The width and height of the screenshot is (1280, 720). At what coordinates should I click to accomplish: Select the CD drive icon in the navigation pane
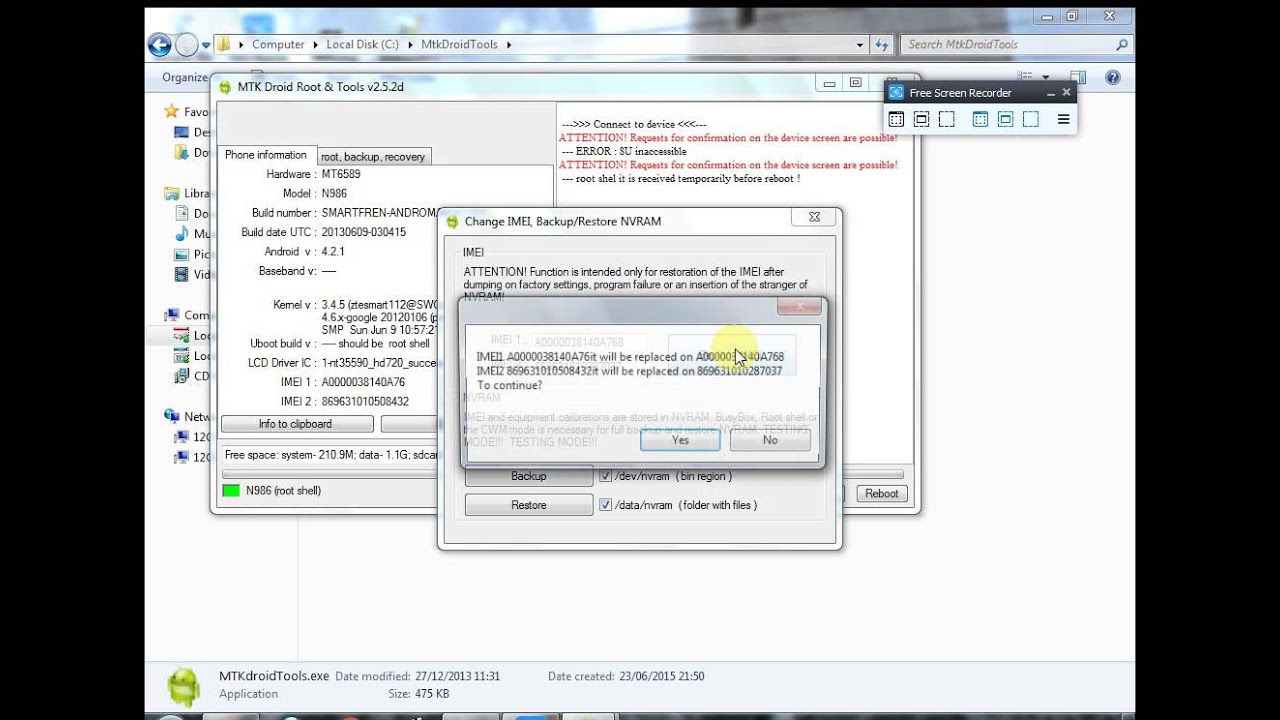pos(181,376)
